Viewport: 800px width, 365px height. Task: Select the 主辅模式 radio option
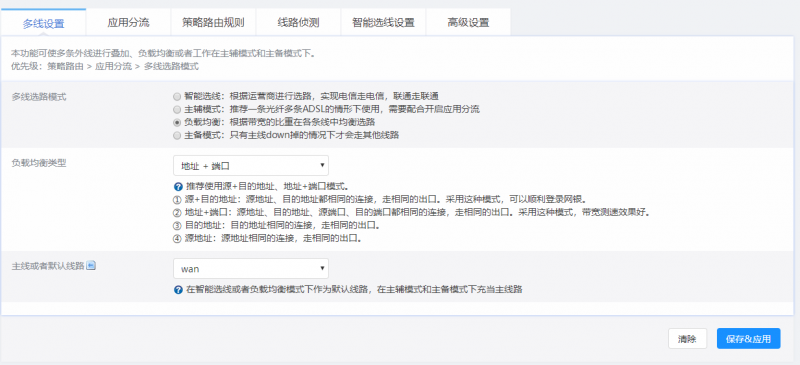point(177,109)
